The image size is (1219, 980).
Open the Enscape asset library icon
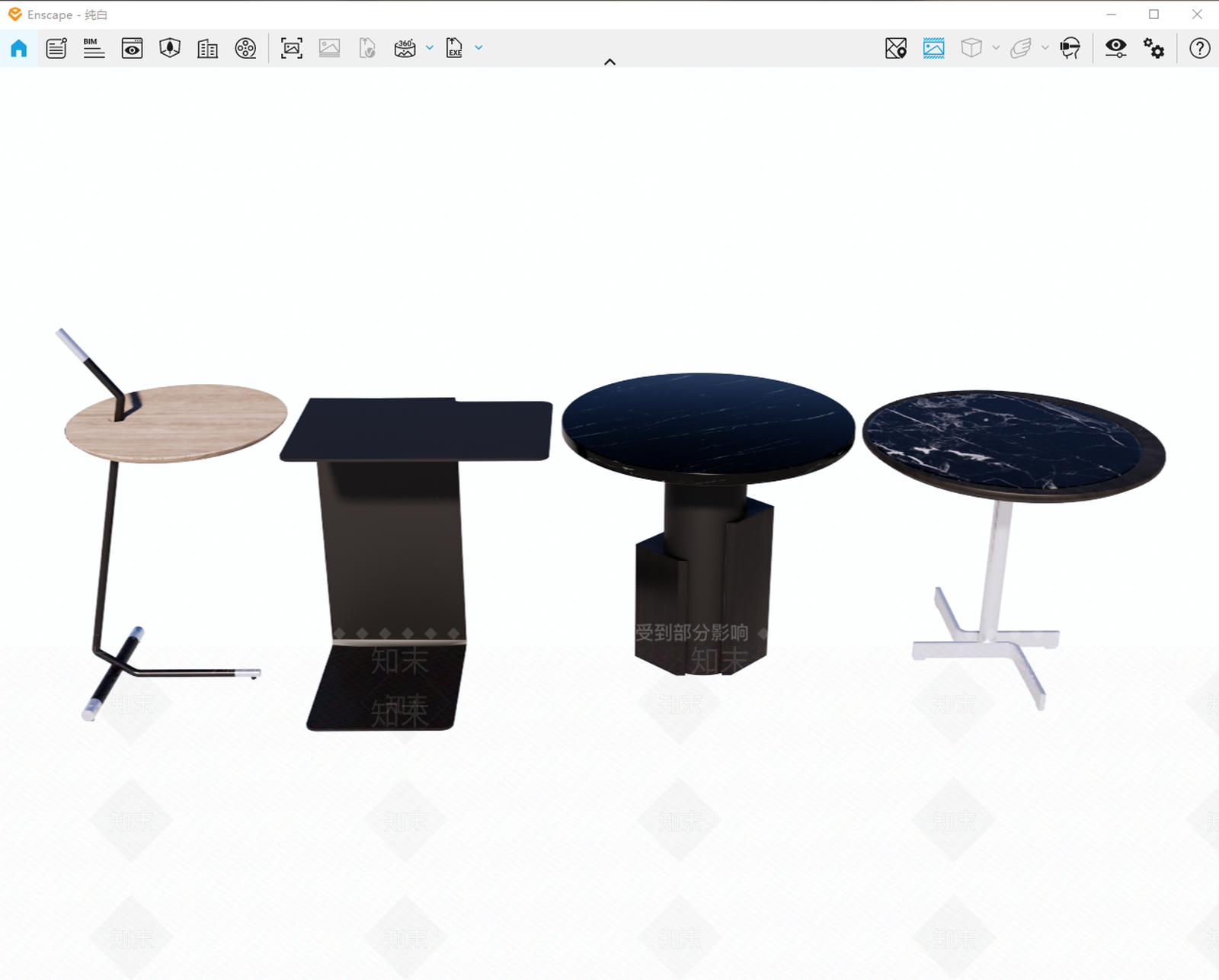coord(170,48)
